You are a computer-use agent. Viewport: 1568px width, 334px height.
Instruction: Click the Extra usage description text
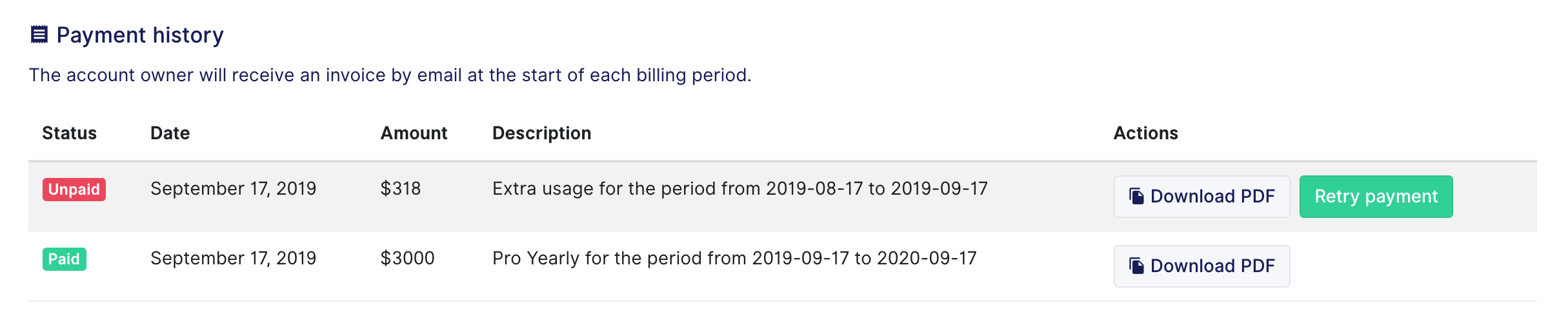(740, 189)
